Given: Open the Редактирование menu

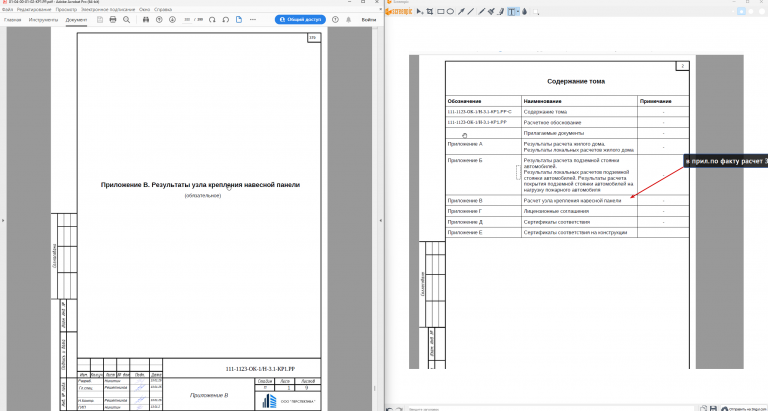Looking at the screenshot, I should pos(34,9).
